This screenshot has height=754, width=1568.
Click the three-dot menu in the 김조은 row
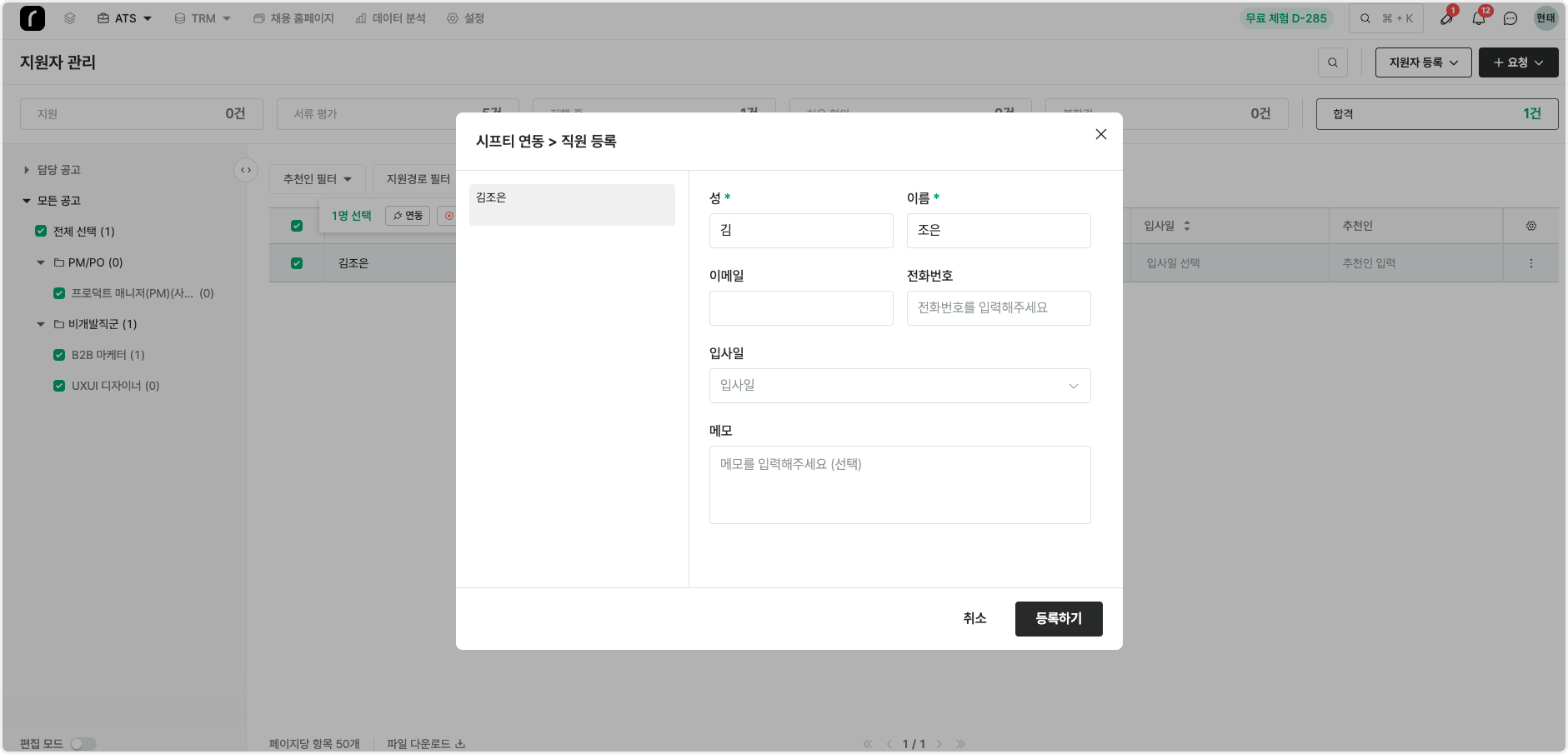tap(1530, 263)
